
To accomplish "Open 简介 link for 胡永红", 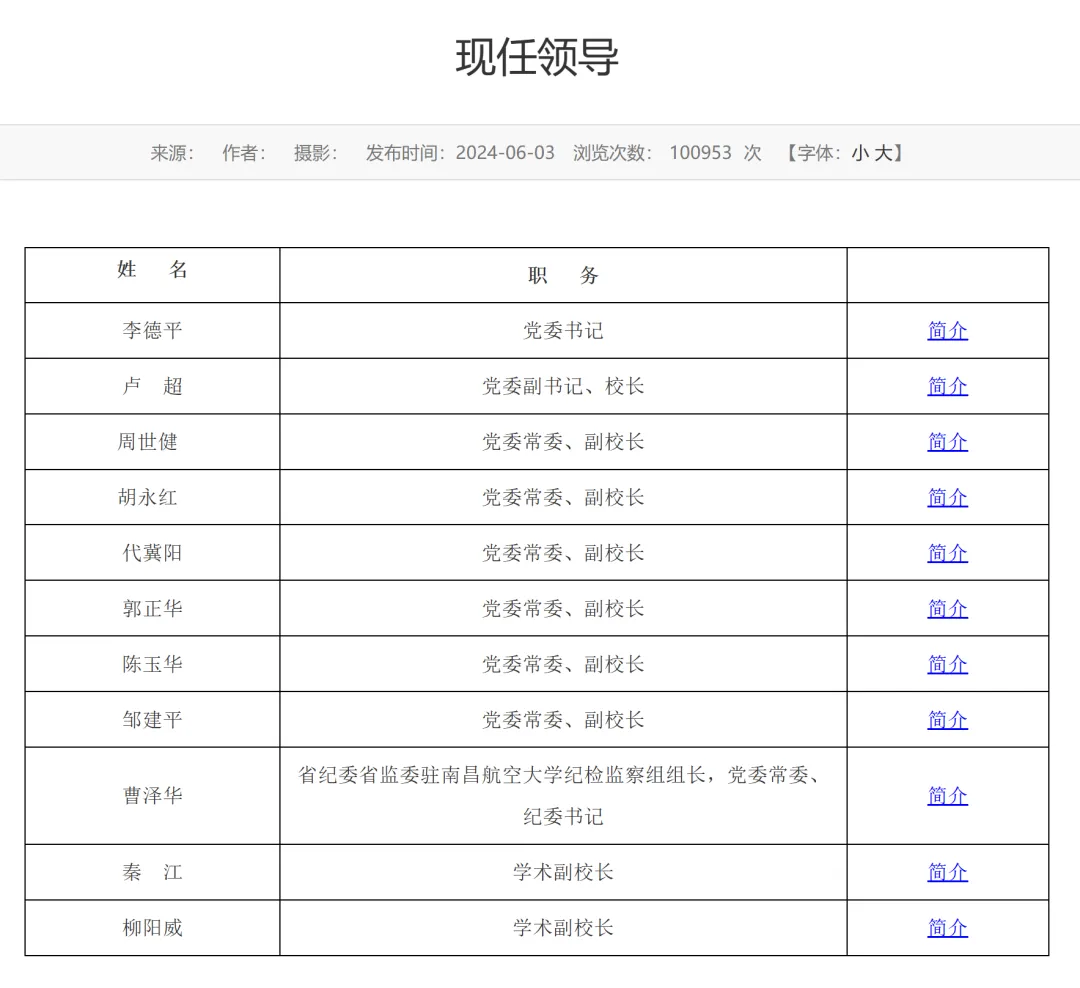I will (x=947, y=497).
